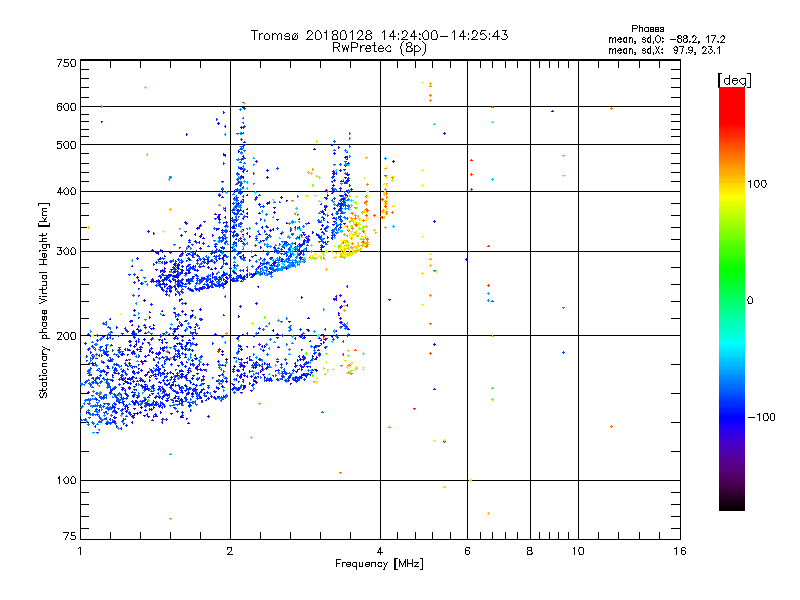This screenshot has height=600, width=800.
Task: Select the "mean, sd,O: -88.2, 17.2" statistics line
Action: pos(666,39)
